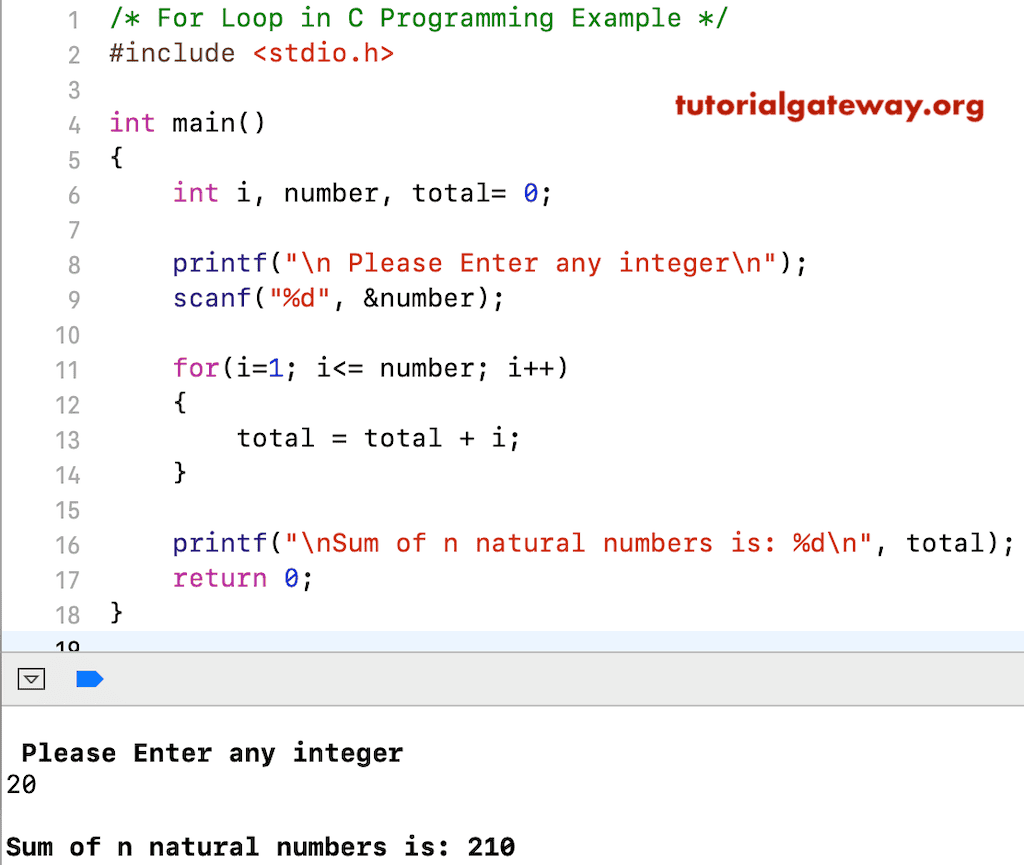Click line number 1 beside the comment
This screenshot has width=1024, height=865.
72,19
